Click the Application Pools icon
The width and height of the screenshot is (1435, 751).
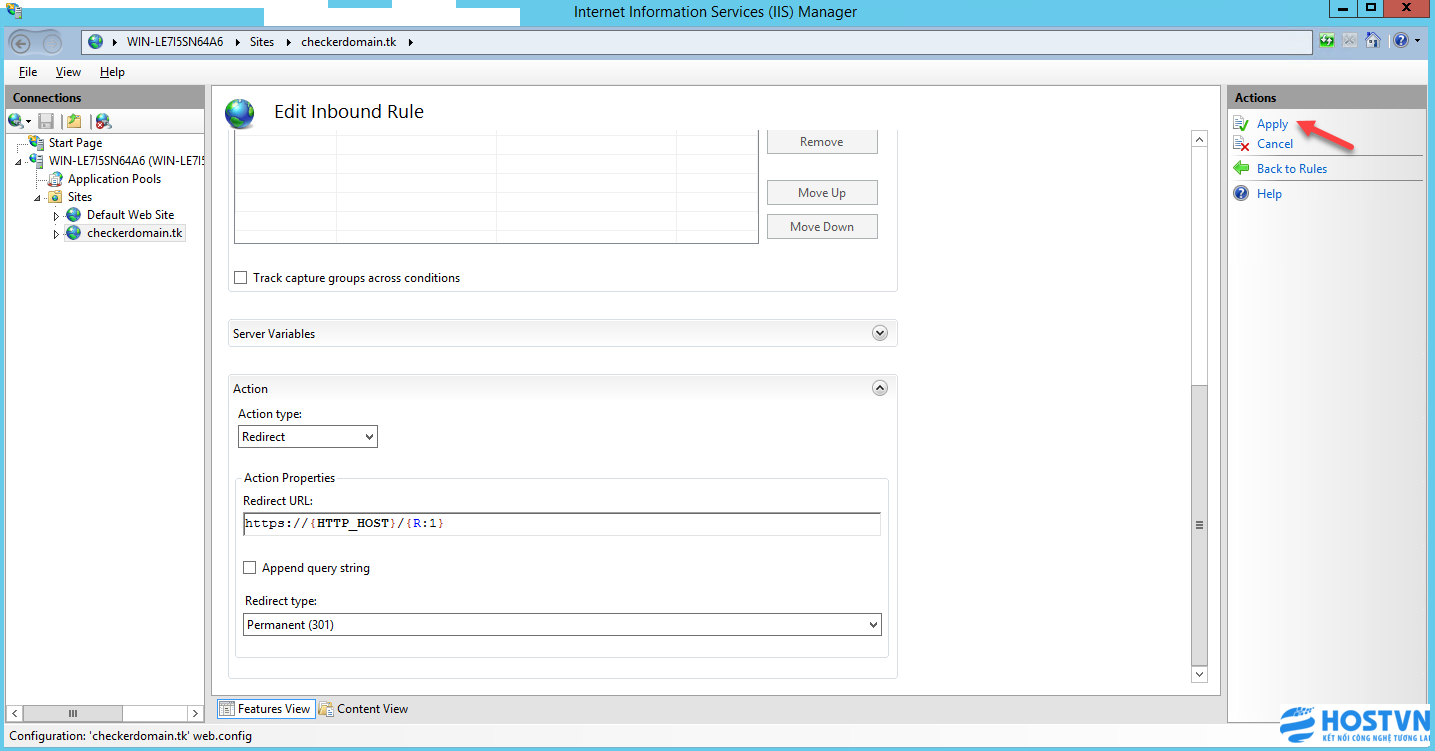(56, 179)
